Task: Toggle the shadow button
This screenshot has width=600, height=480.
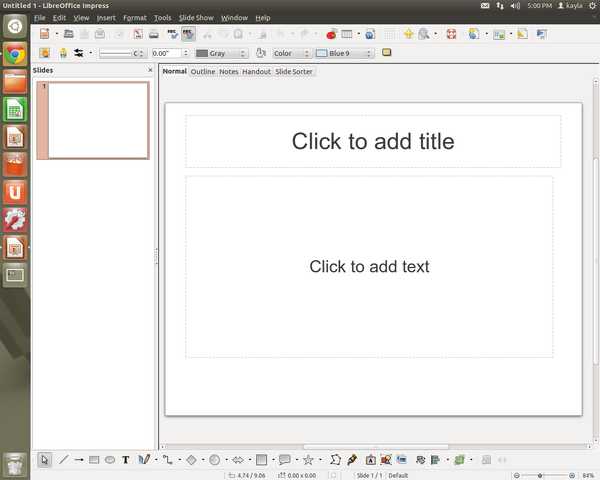Action: click(386, 52)
